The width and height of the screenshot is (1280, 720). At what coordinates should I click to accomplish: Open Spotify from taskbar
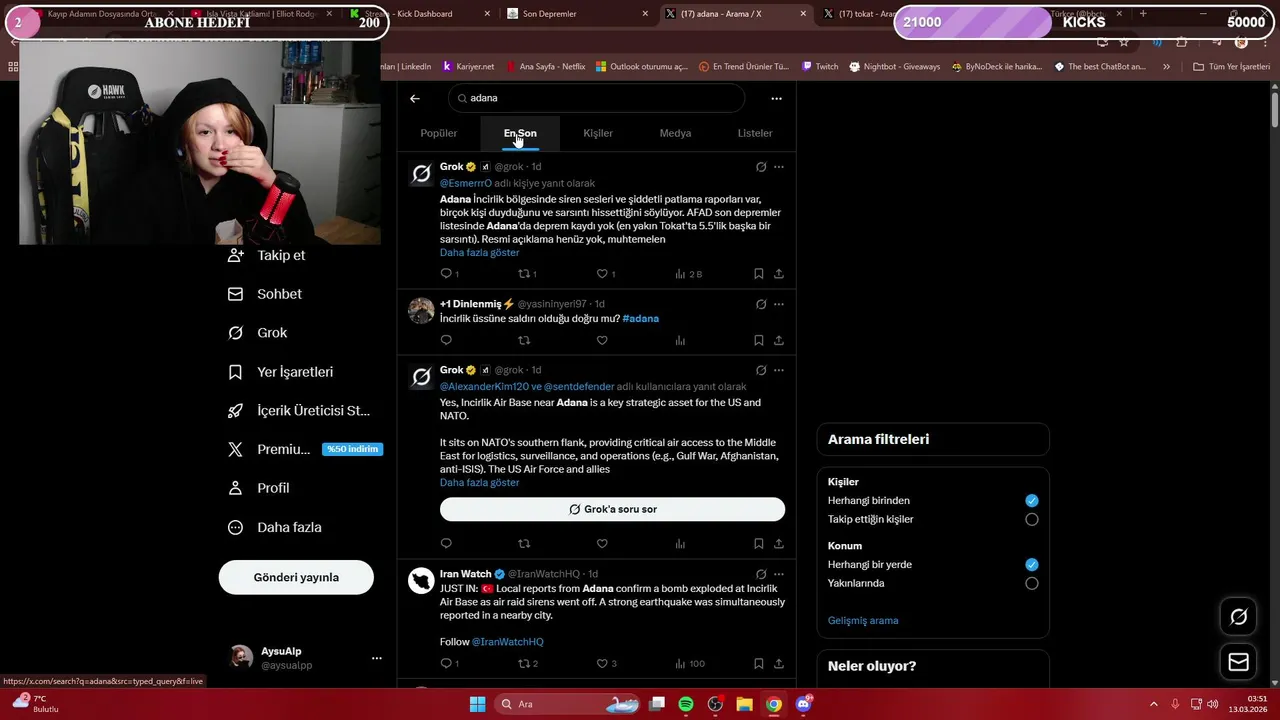point(686,704)
